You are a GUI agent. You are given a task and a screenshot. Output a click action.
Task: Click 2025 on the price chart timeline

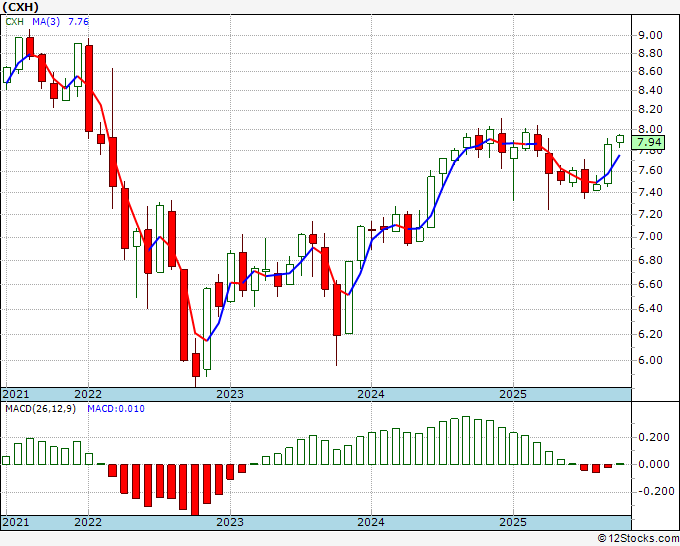click(x=513, y=394)
